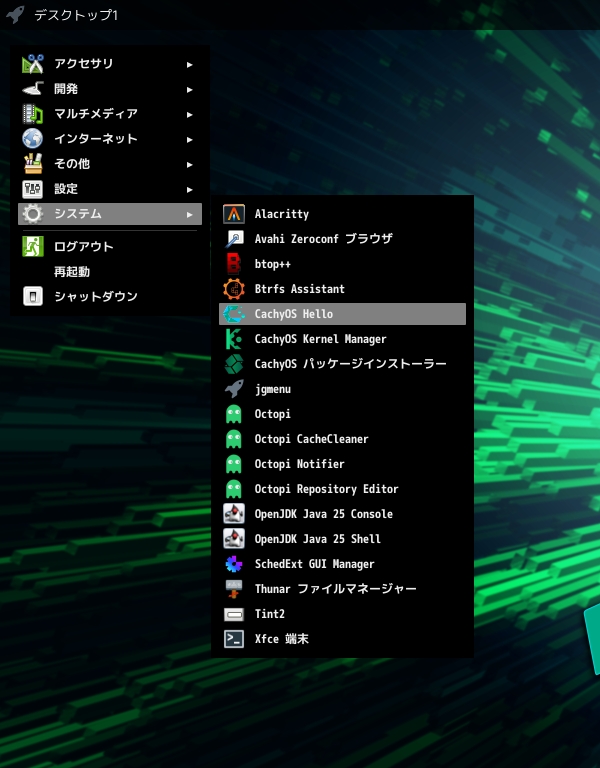
Task: Click the Octopi ghost icon
Action: tap(234, 414)
